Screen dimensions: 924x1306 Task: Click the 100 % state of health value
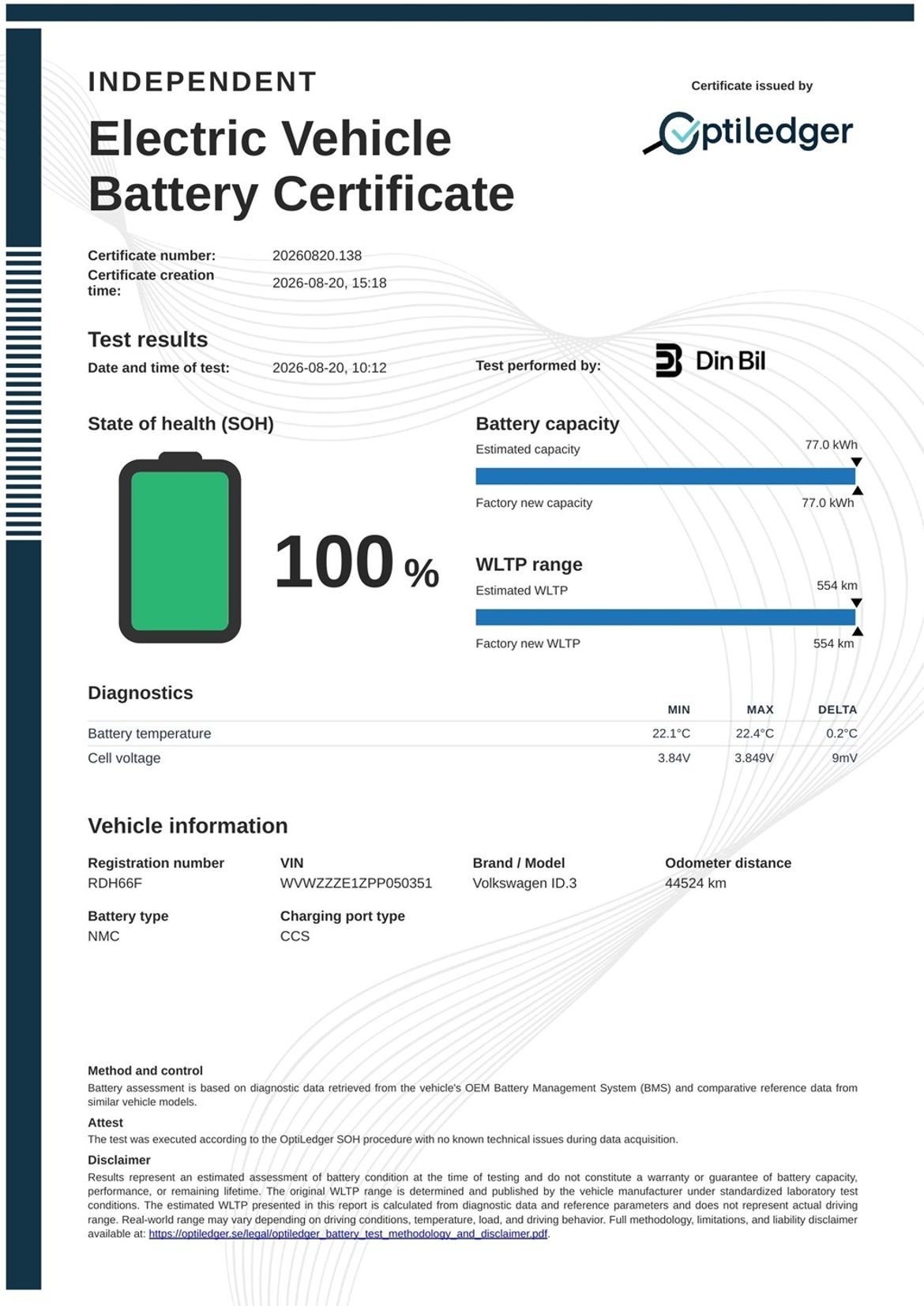pos(356,561)
